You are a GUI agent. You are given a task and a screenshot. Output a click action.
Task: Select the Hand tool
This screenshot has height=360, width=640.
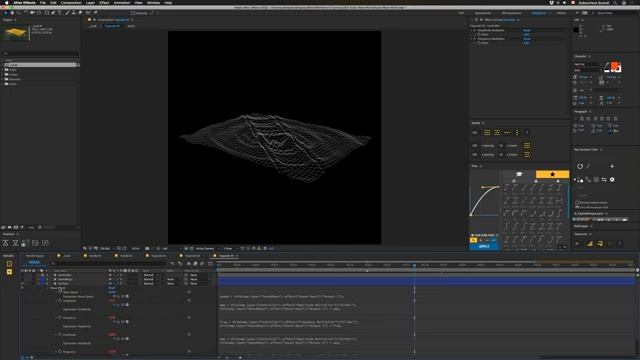coord(12,13)
